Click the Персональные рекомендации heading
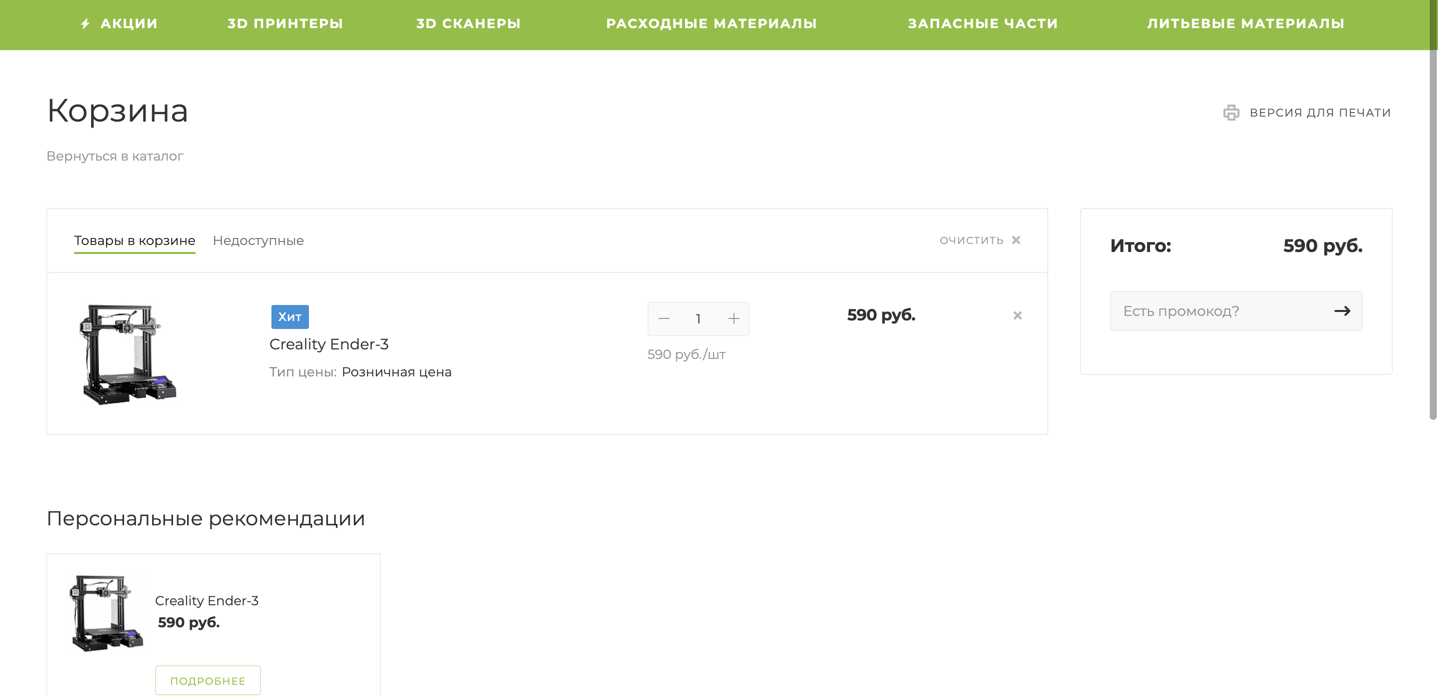This screenshot has height=696, width=1439. [x=206, y=518]
